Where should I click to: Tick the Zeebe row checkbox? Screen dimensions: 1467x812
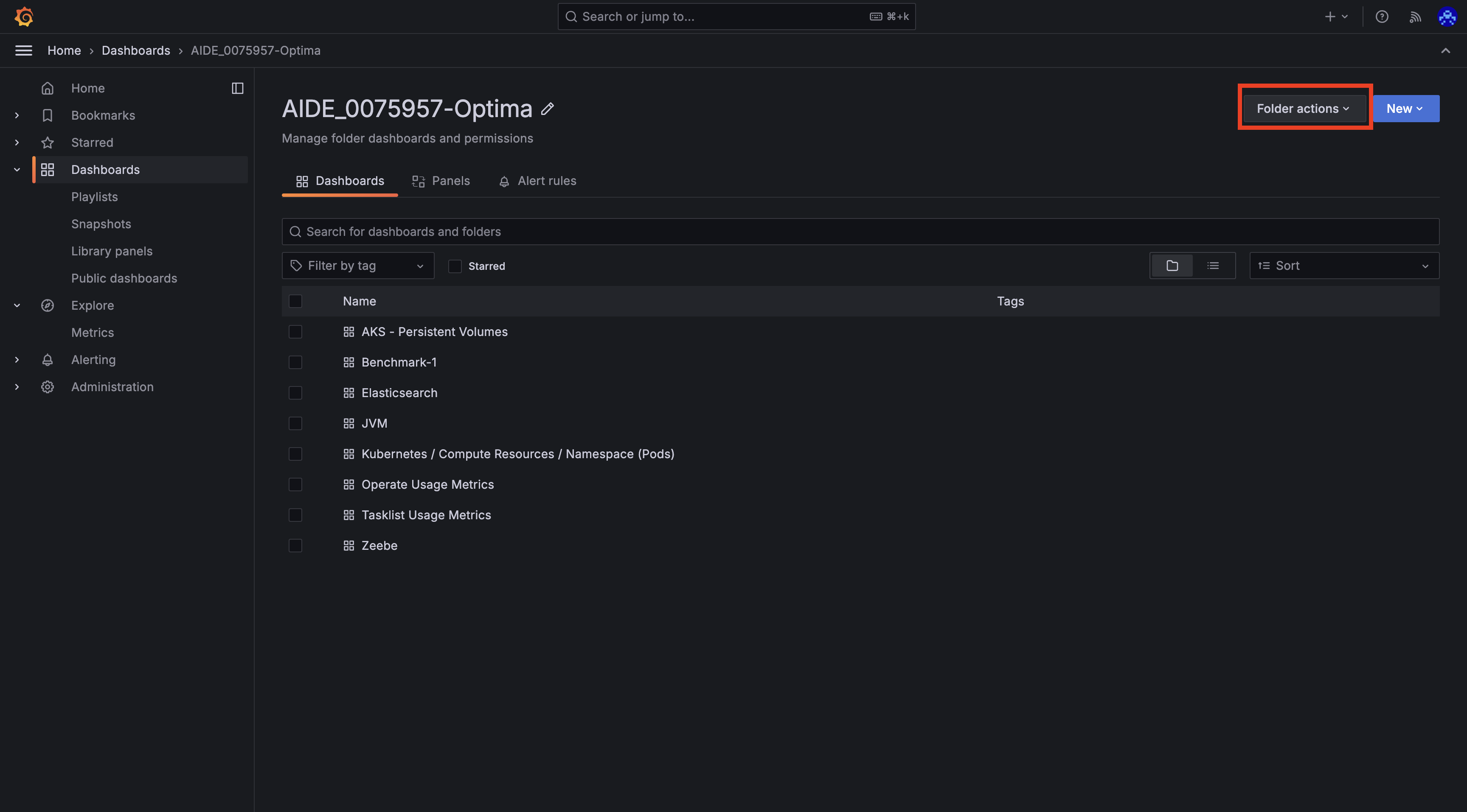(x=295, y=546)
